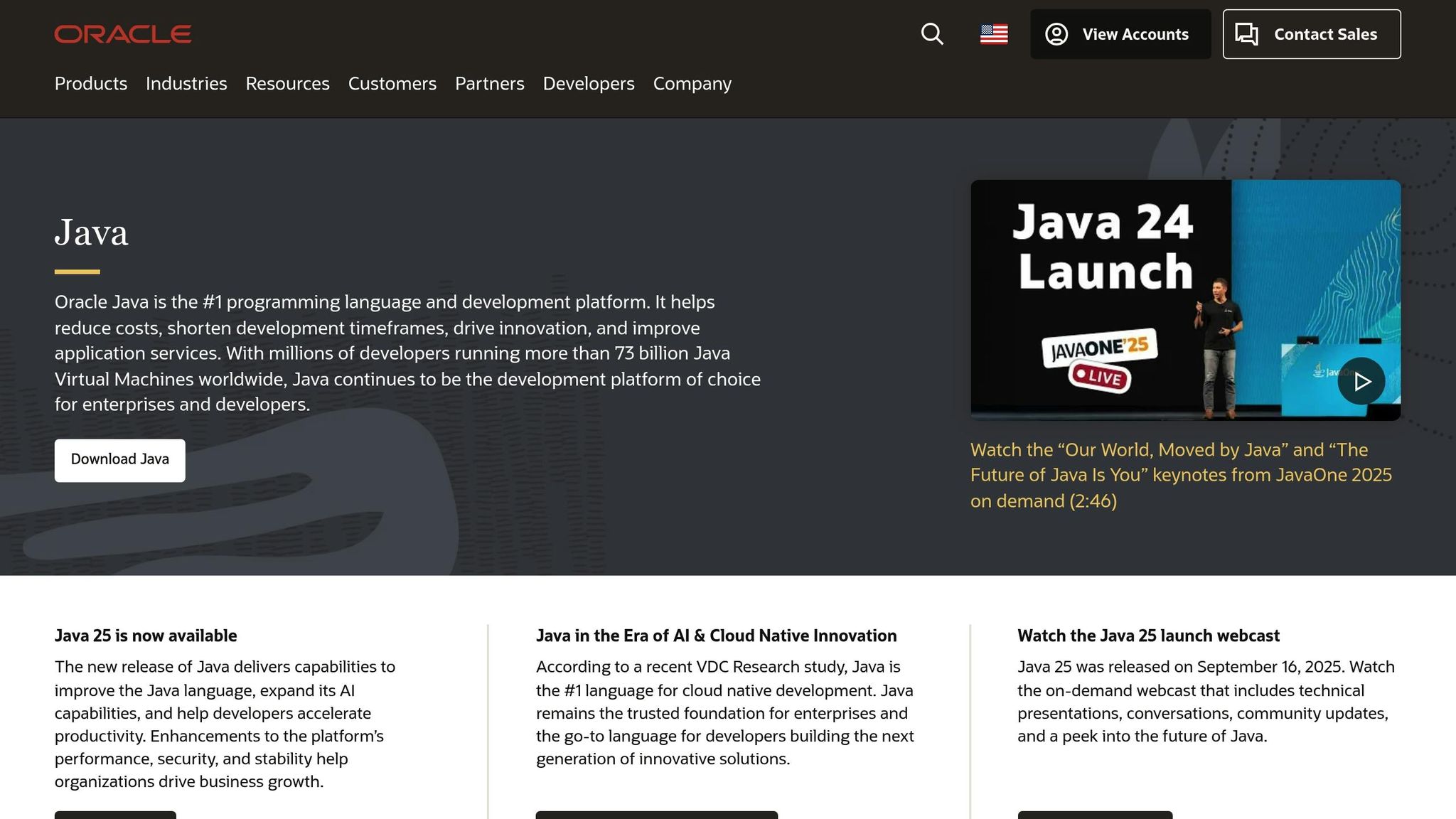Screen dimensions: 1456x819
Task: Open the search magnifier icon
Action: [x=932, y=33]
